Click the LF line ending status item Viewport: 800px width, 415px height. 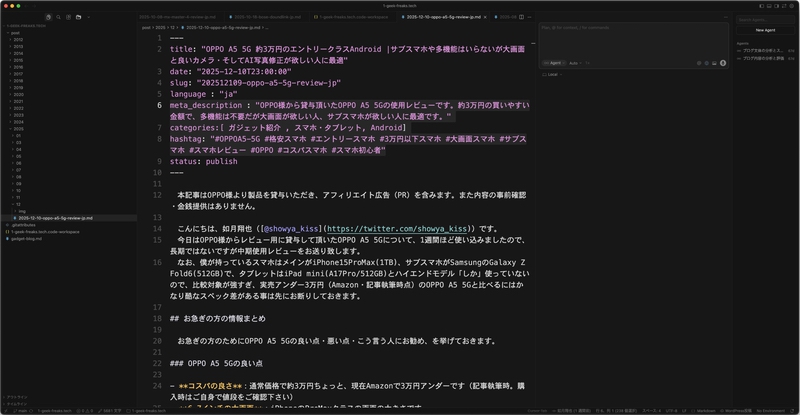point(684,410)
